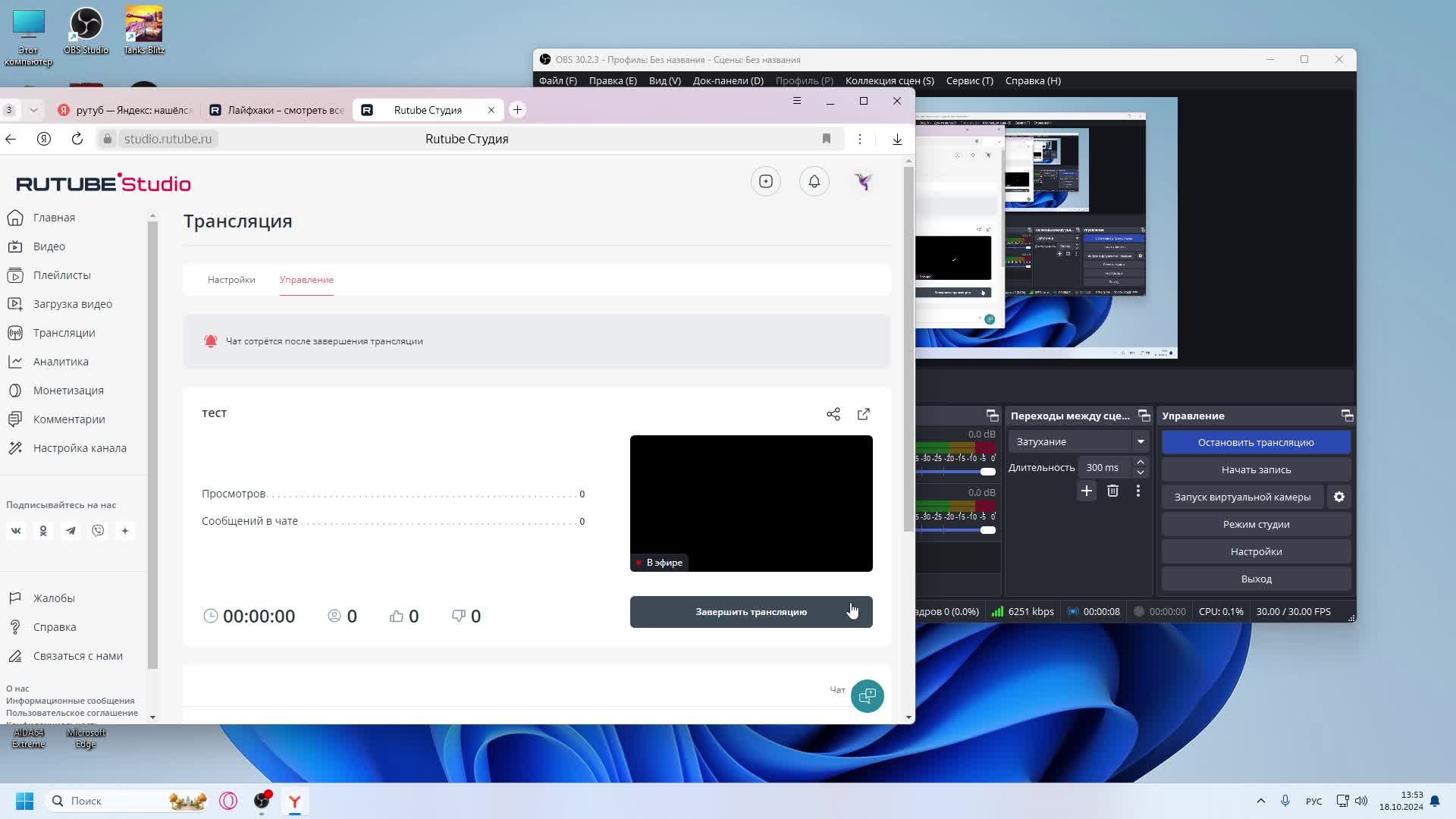Open Коллекция сцен menu in OBS
This screenshot has width=1456, height=819.
[x=890, y=80]
